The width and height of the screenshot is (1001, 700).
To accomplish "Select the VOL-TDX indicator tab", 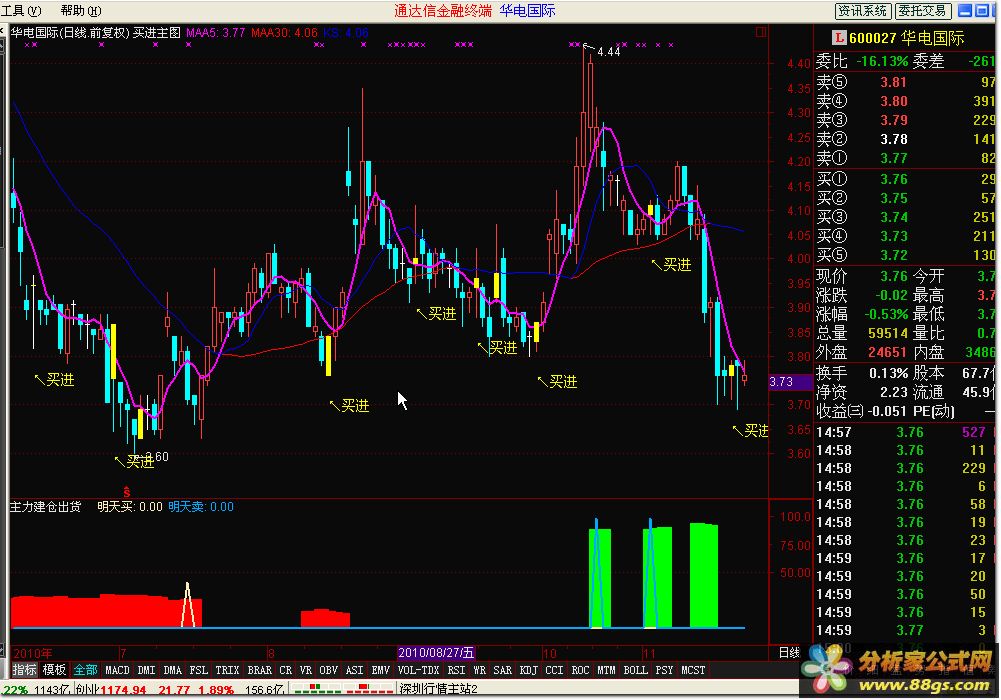I will point(418,670).
